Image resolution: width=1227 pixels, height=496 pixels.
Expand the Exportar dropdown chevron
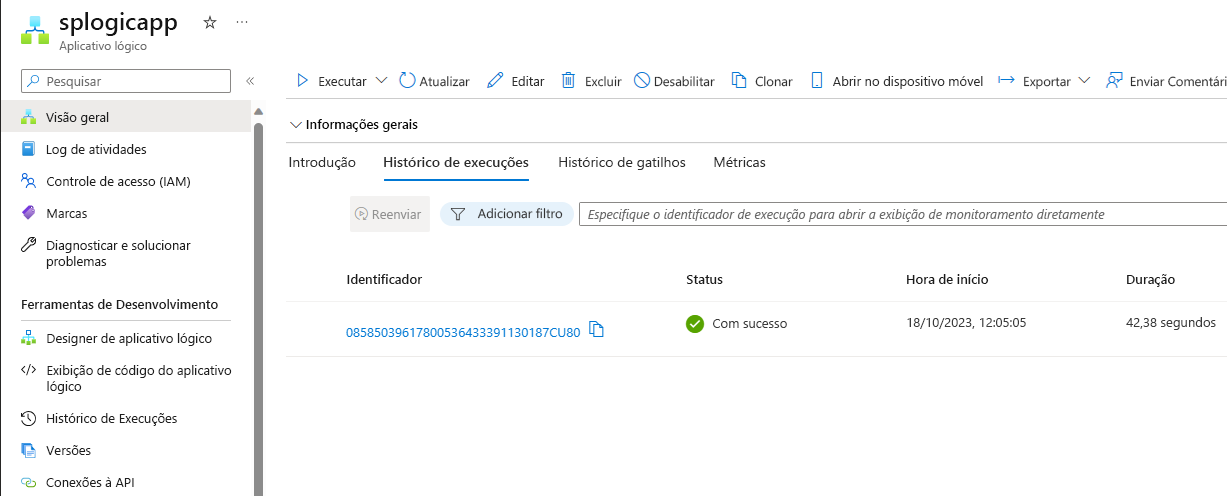pos(1084,81)
